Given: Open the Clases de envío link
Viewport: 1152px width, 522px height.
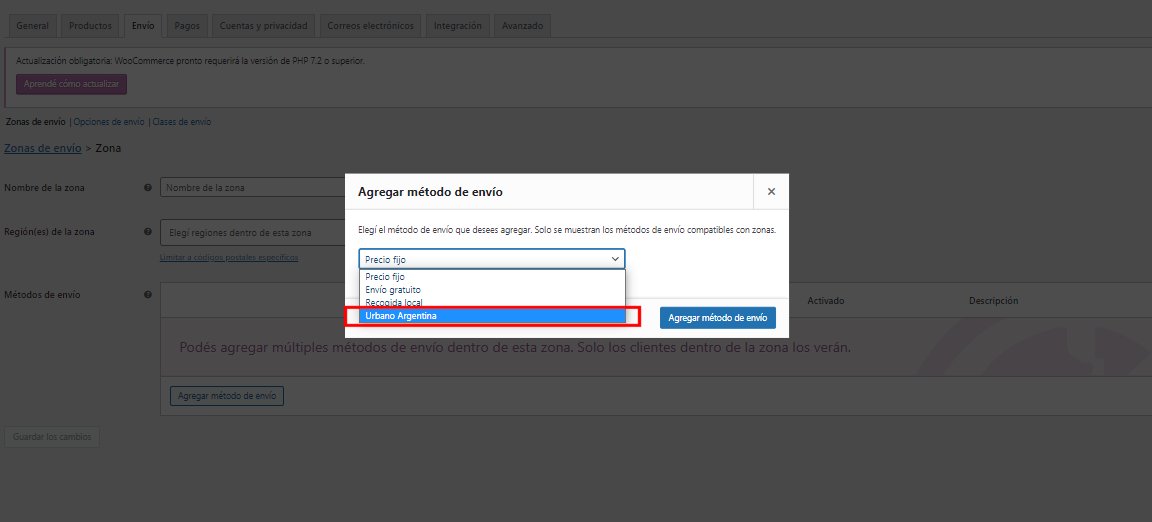Looking at the screenshot, I should [181, 122].
